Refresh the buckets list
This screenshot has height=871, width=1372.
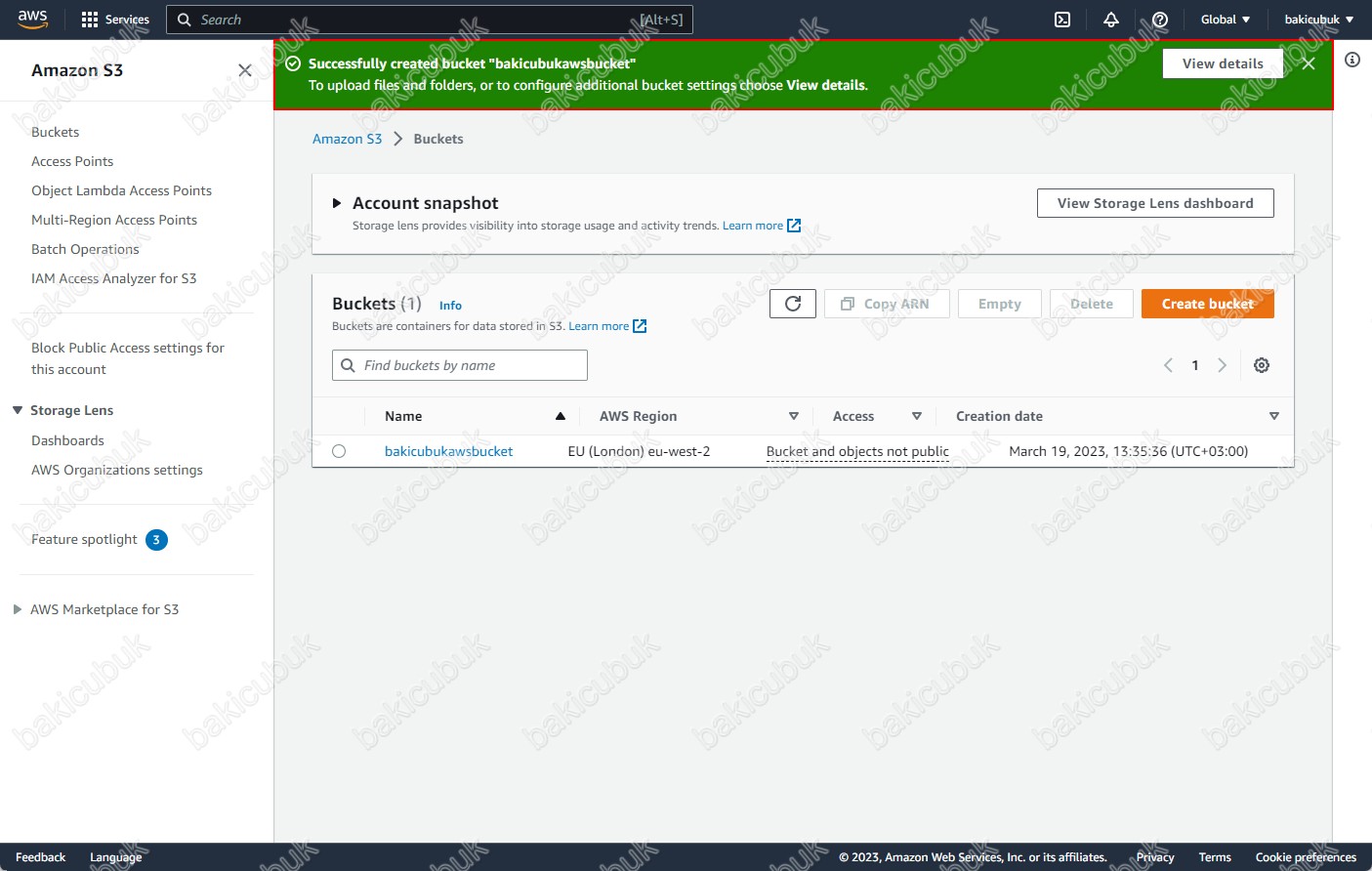coord(793,304)
